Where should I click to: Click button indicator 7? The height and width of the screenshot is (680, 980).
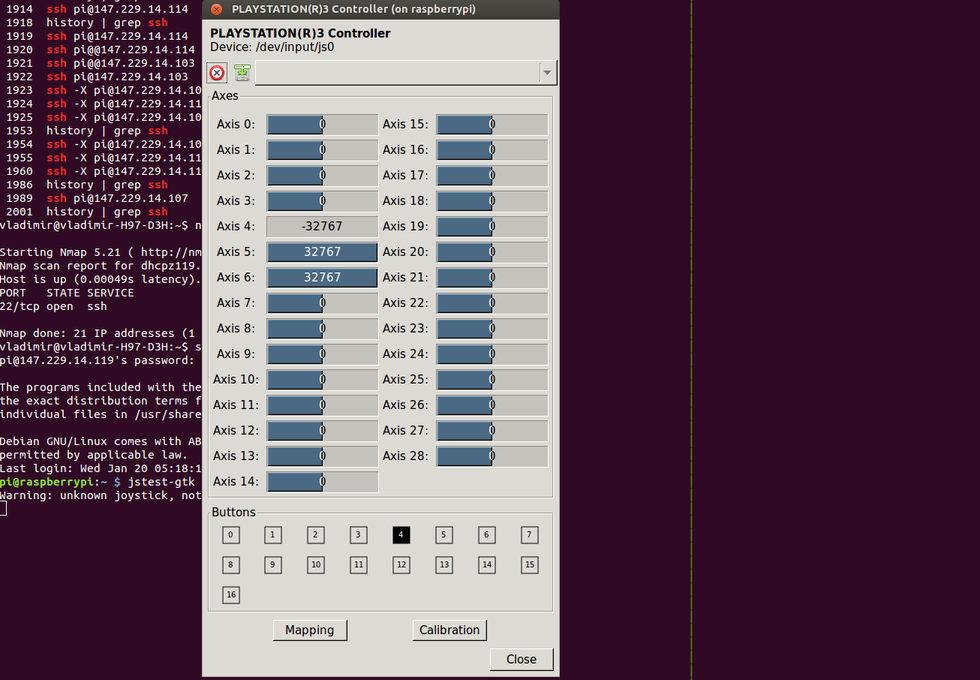pyautogui.click(x=529, y=535)
